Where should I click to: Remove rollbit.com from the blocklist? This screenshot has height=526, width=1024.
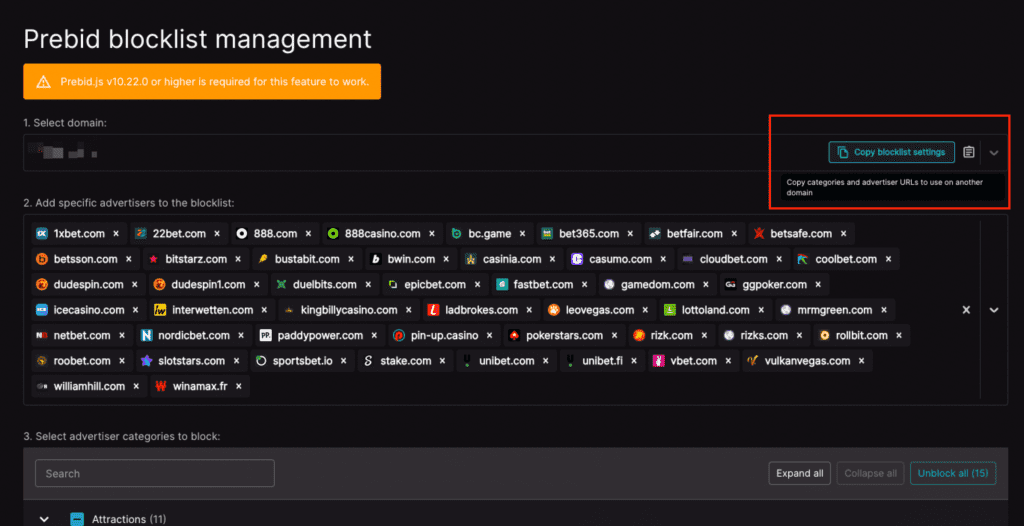[899, 335]
